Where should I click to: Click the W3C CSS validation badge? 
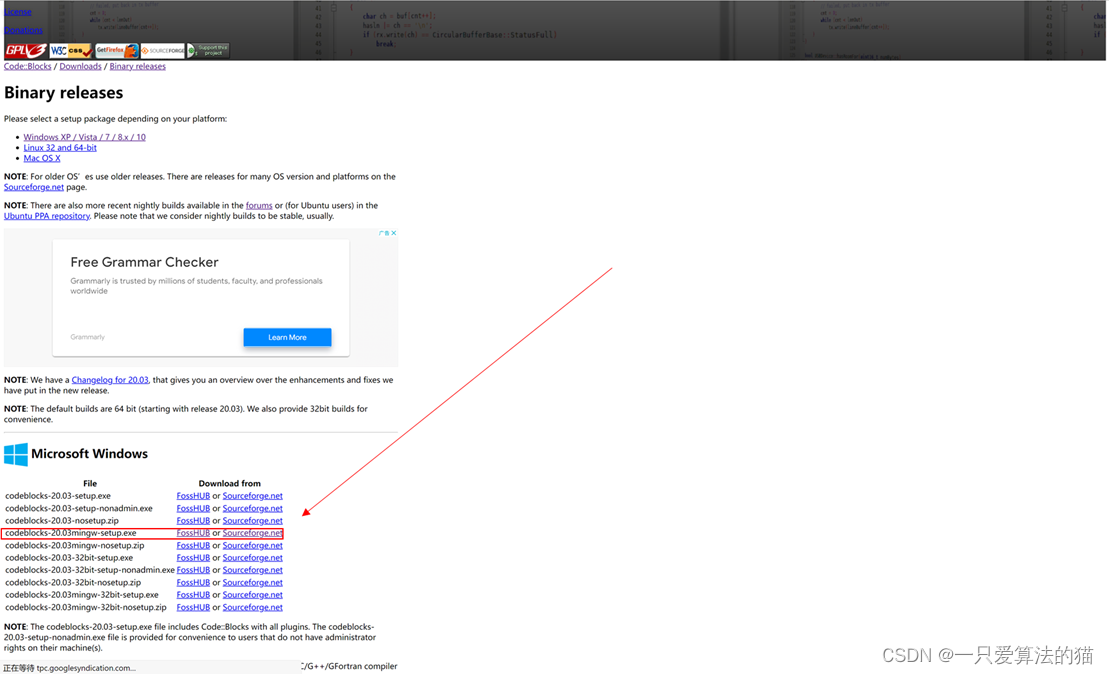(x=71, y=50)
